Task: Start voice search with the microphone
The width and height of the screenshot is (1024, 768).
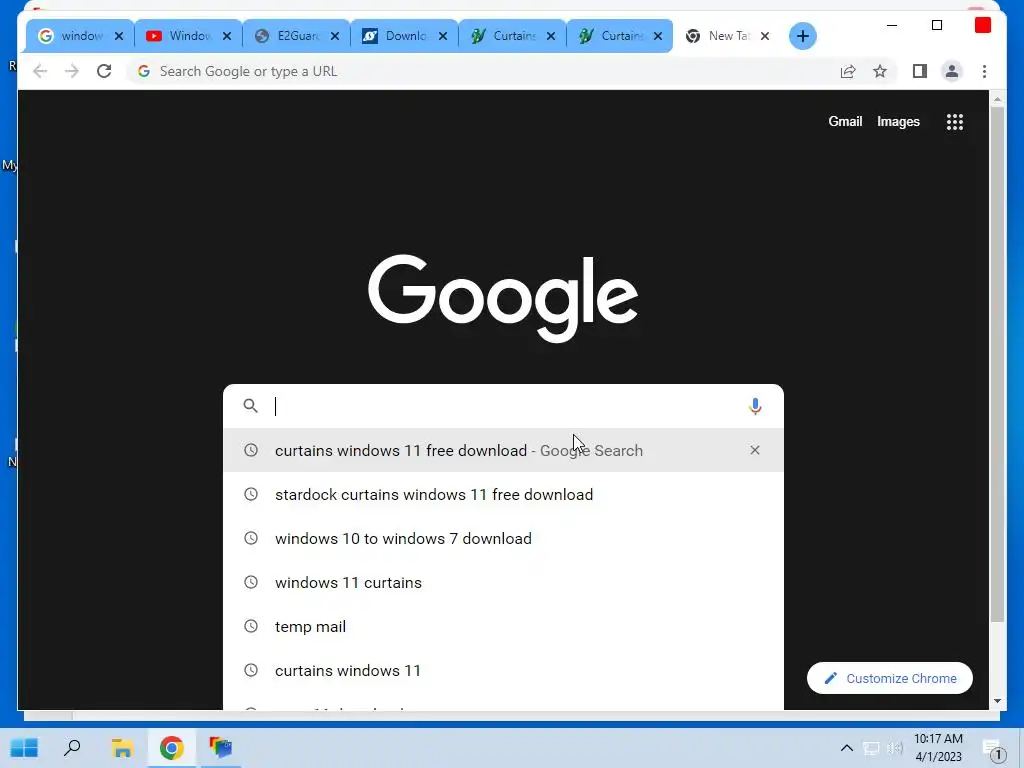Action: tap(755, 406)
